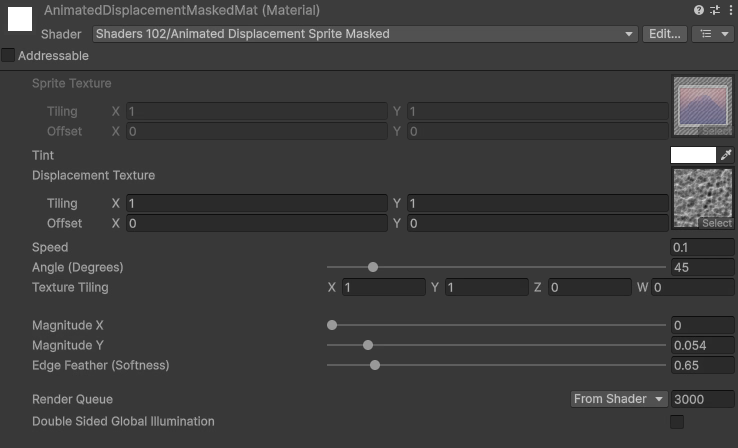Click the Tint white color swatch
The image size is (738, 448).
pyautogui.click(x=693, y=155)
